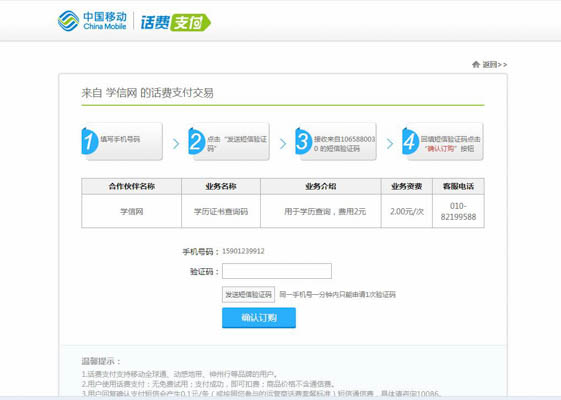Click step 4 回填短信验证码 card
The height and width of the screenshot is (400, 561).
click(443, 141)
